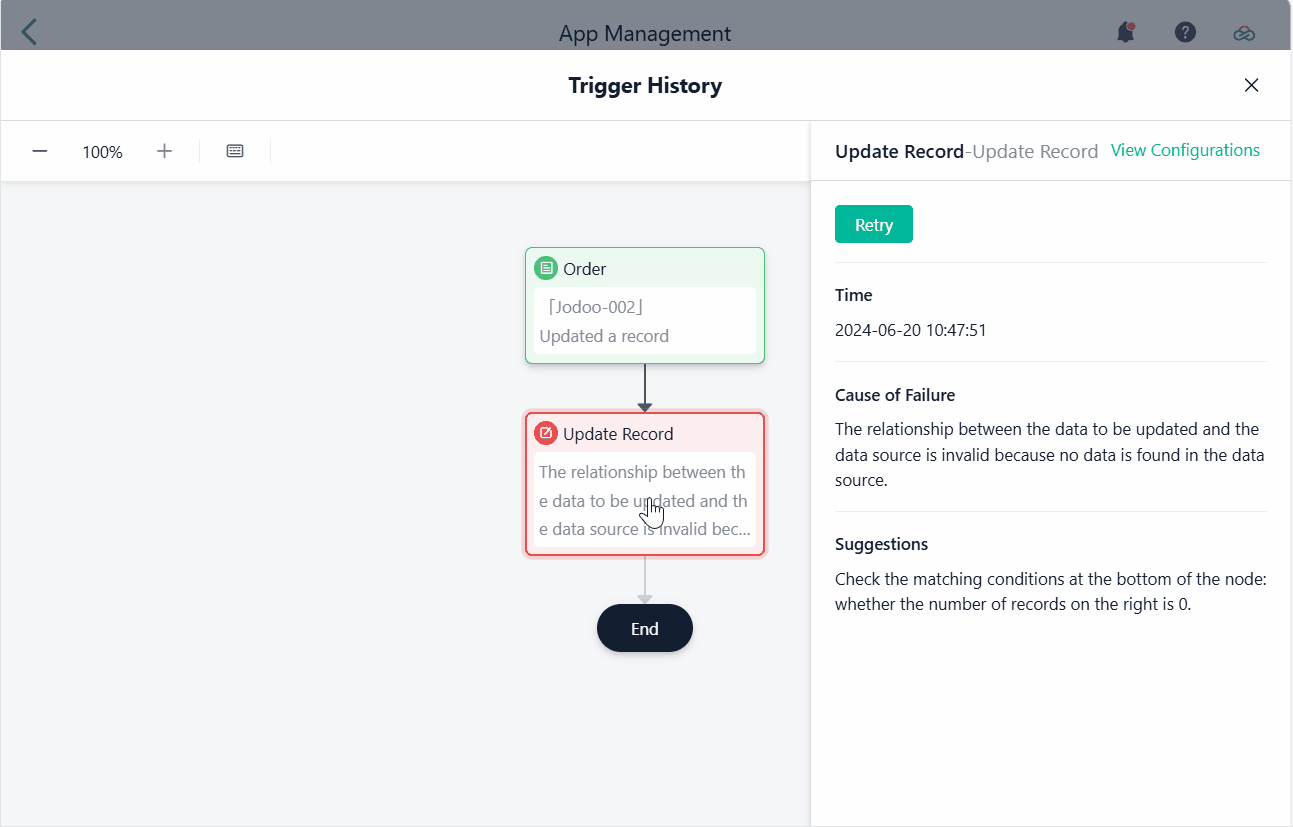Click the green Order node icon
This screenshot has height=827, width=1293.
[x=546, y=268]
